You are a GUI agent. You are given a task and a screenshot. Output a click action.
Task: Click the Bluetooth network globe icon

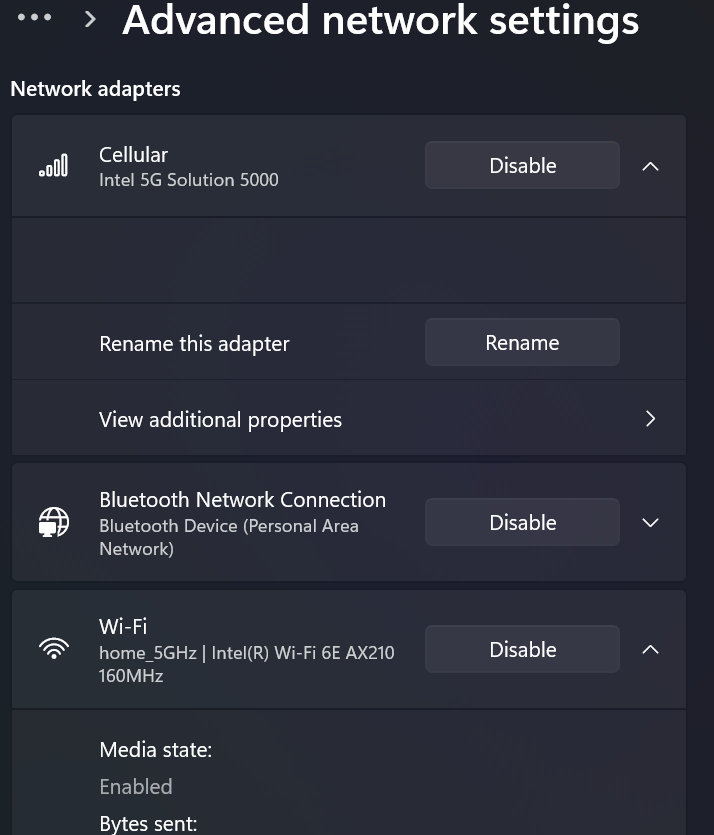click(x=54, y=522)
